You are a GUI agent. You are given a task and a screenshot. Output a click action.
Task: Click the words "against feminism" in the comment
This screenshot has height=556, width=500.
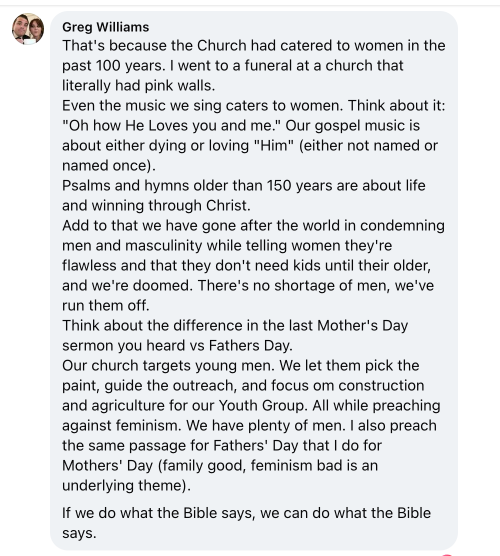click(x=122, y=426)
